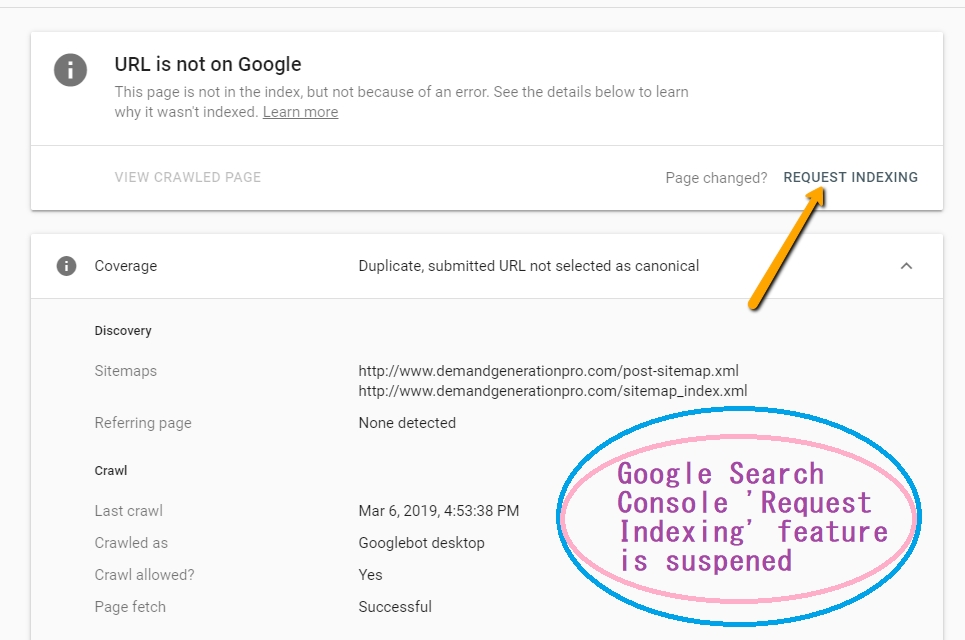Click the Last crawl date Mar 6, 2019
Image resolution: width=965 pixels, height=640 pixels.
(439, 511)
